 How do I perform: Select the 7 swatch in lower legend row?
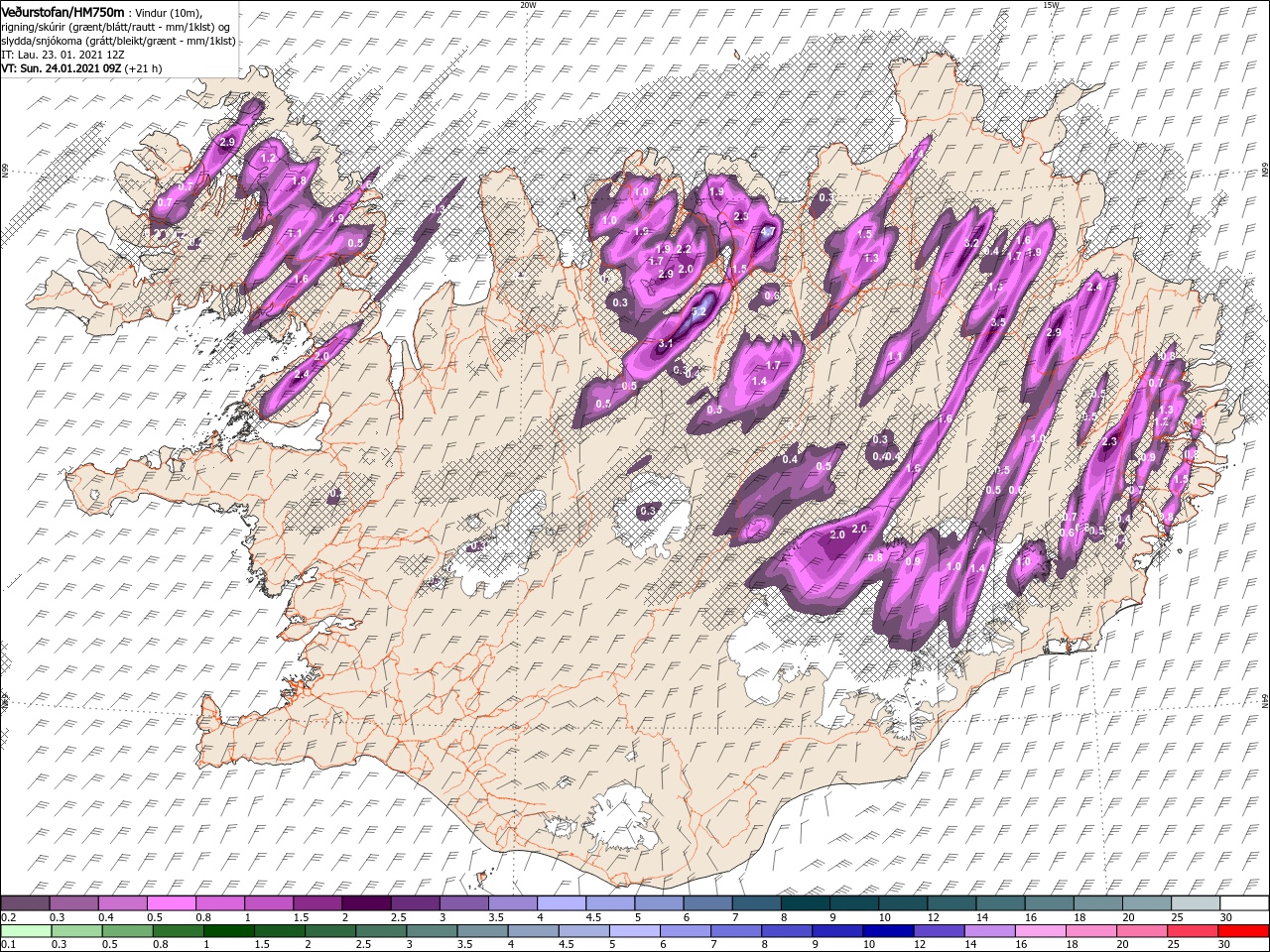(736, 931)
